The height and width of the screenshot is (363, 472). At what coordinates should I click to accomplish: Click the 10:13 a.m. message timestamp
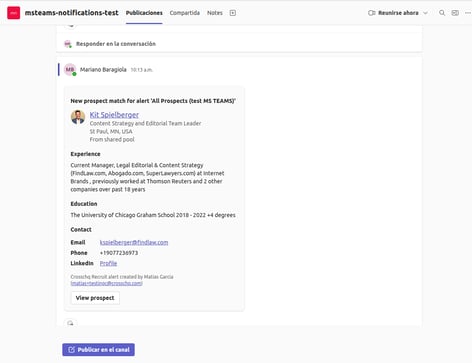(142, 70)
